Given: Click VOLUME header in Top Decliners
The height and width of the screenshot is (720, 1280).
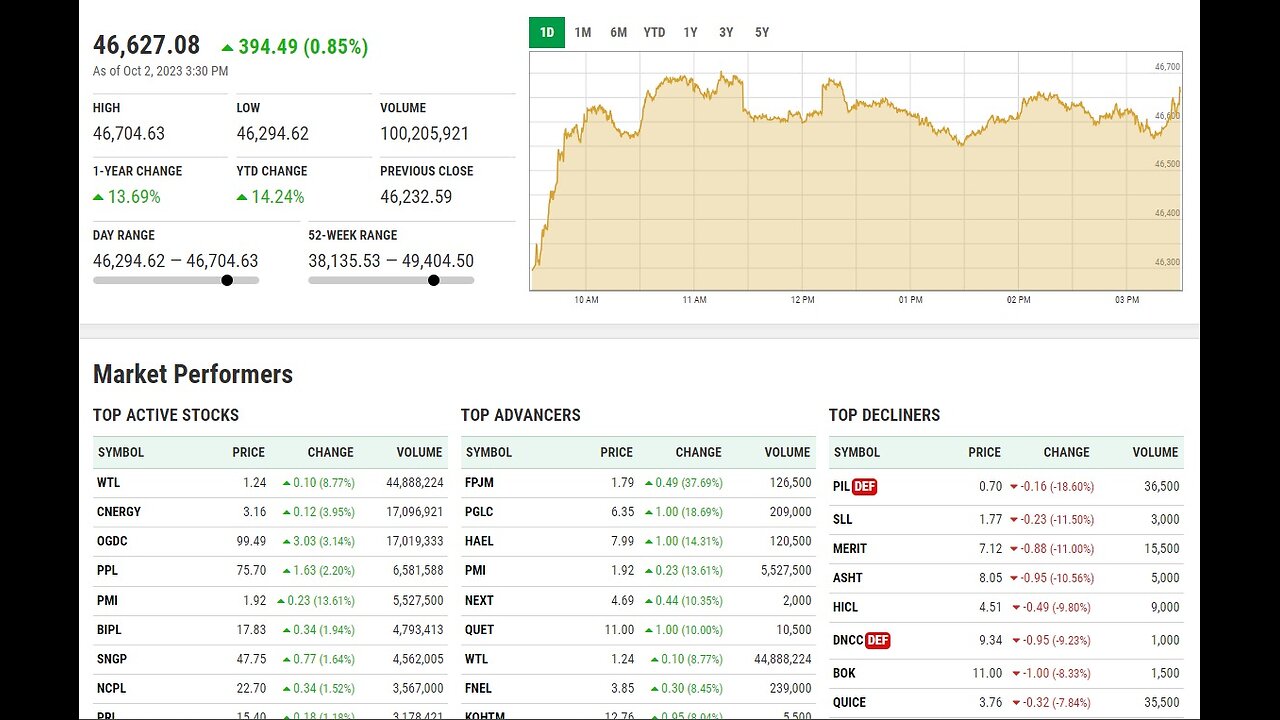Looking at the screenshot, I should tap(1155, 452).
